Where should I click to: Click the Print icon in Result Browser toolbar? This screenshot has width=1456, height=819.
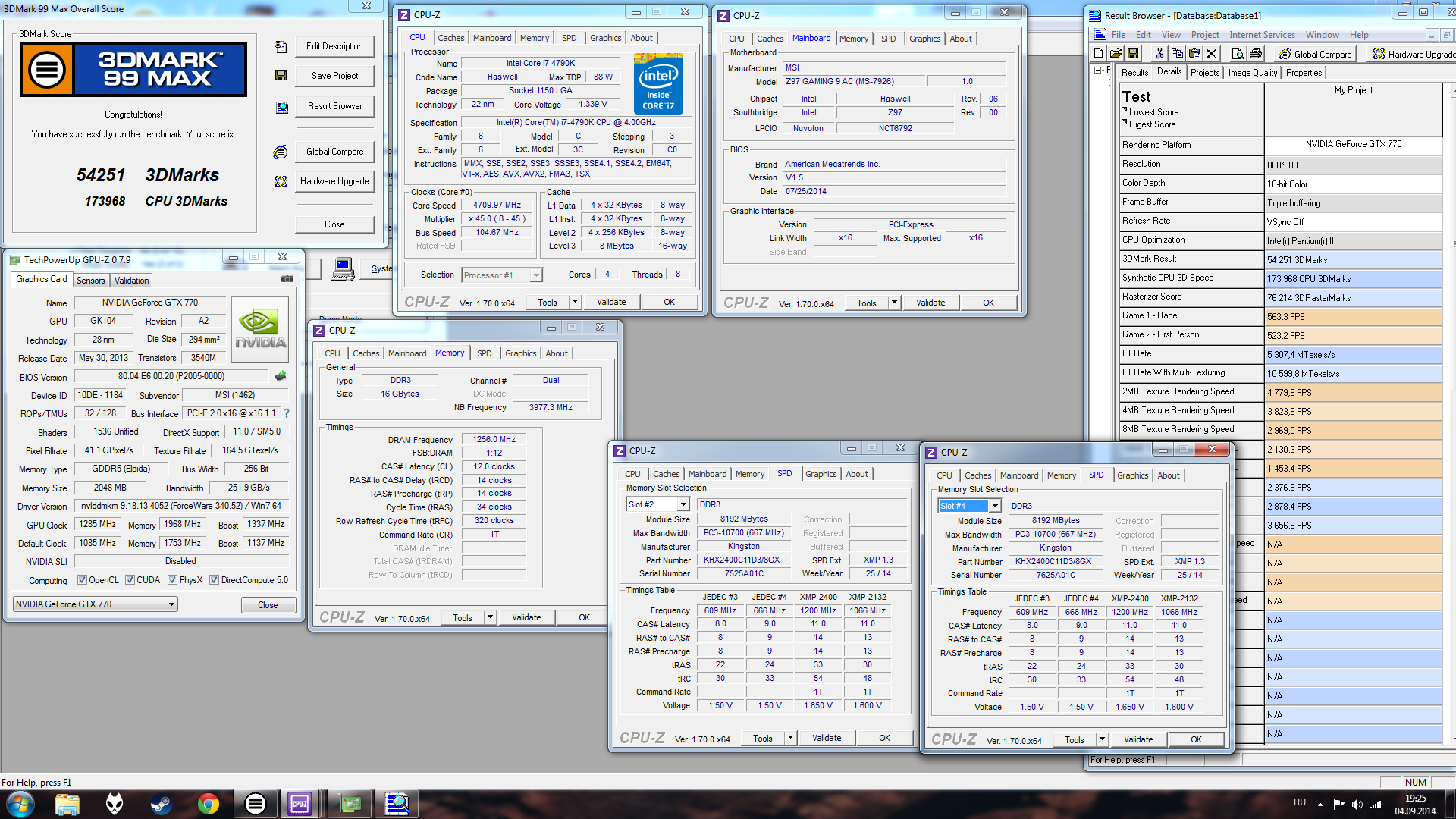pos(1256,53)
